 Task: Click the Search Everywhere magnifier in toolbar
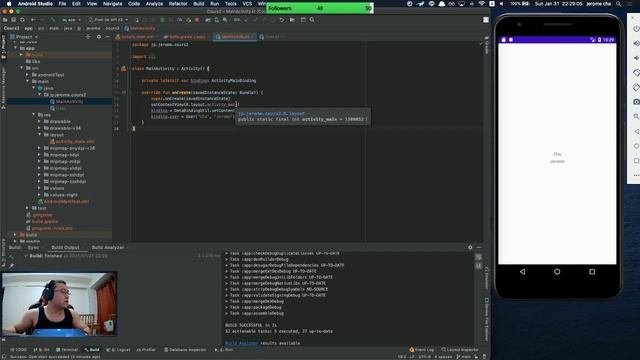coord(312,20)
